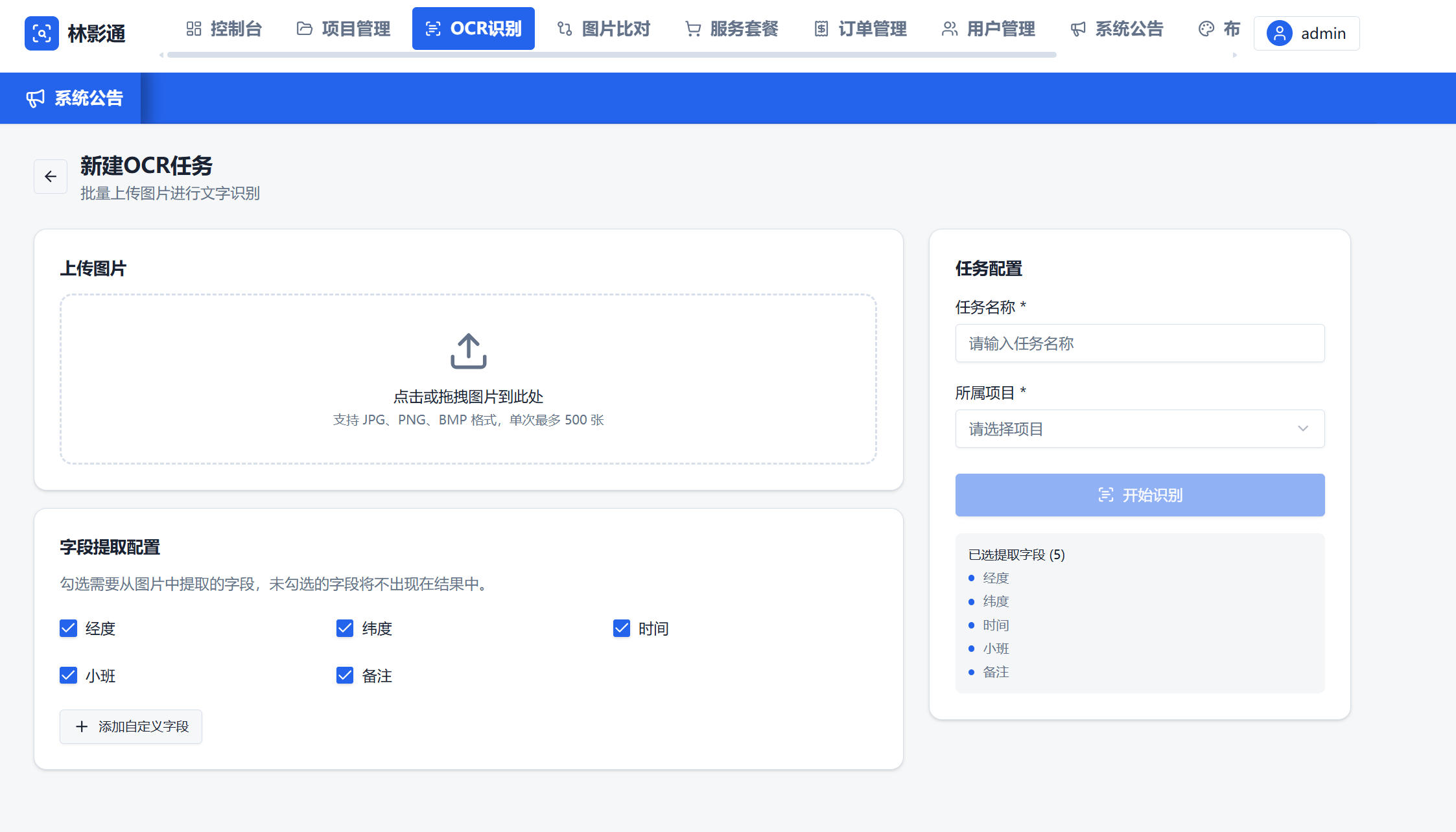The image size is (1456, 832).
Task: Switch to the 订单管理 tab
Action: click(860, 29)
